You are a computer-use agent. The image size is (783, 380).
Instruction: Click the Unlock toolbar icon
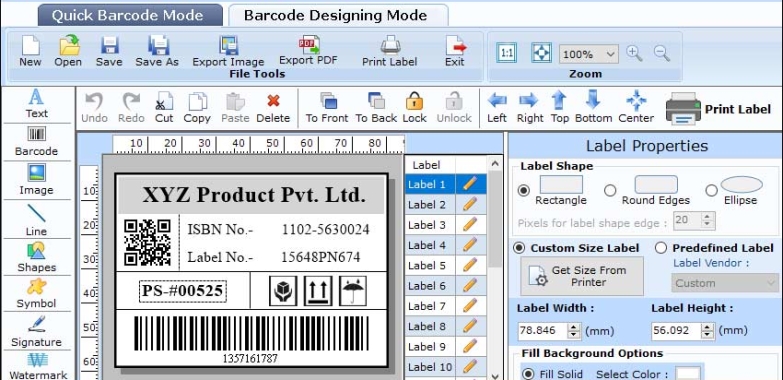click(454, 108)
